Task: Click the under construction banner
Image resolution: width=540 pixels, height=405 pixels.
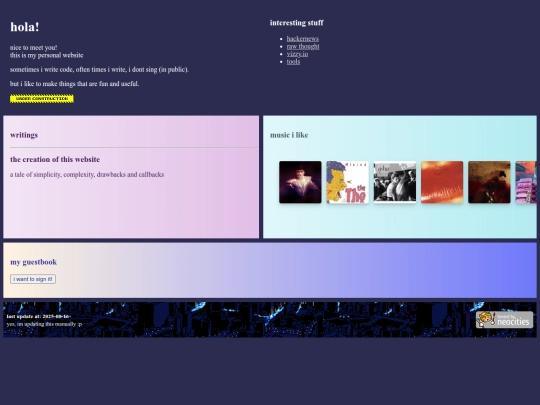Action: click(x=42, y=99)
